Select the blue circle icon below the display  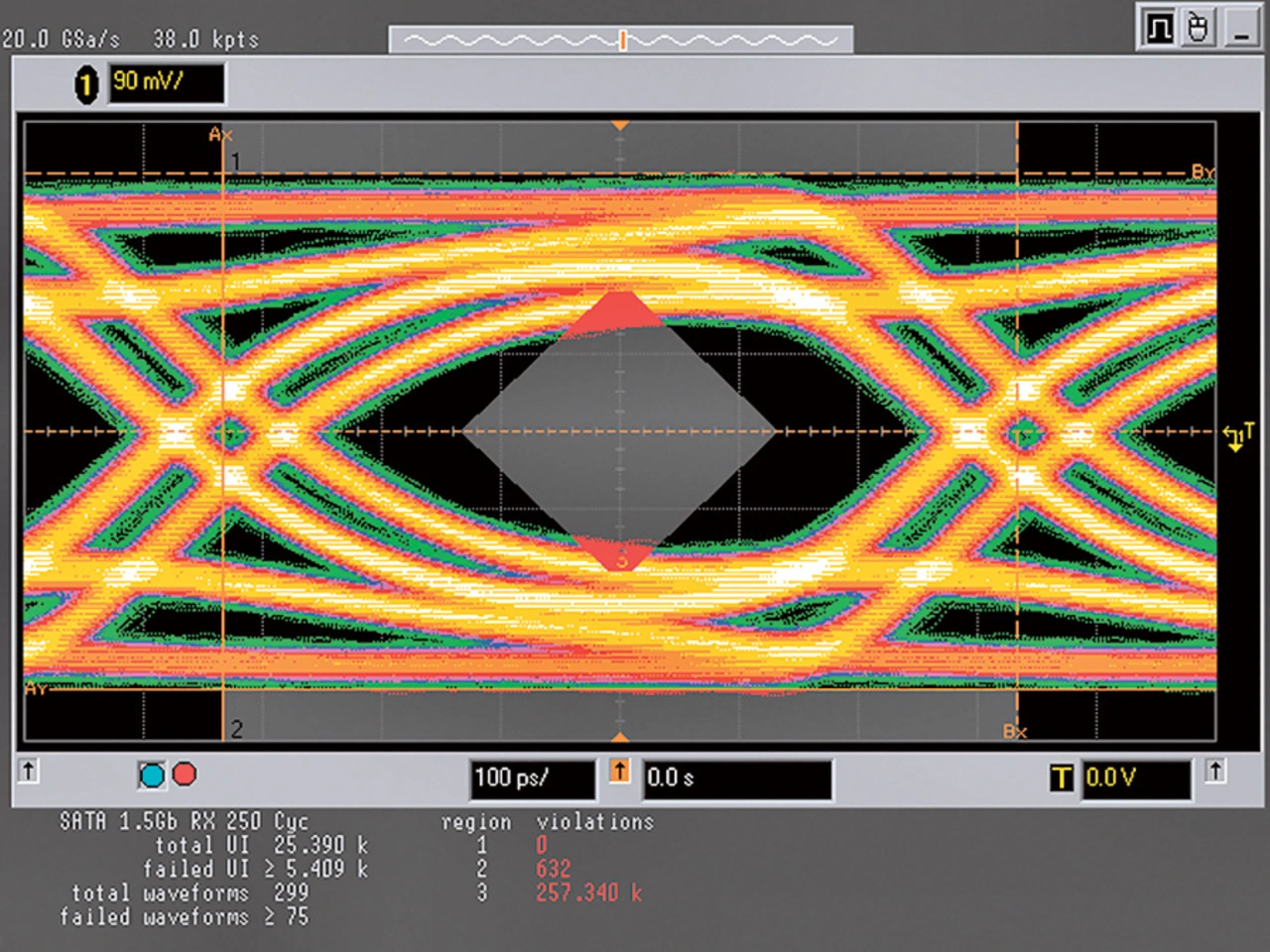click(x=152, y=775)
